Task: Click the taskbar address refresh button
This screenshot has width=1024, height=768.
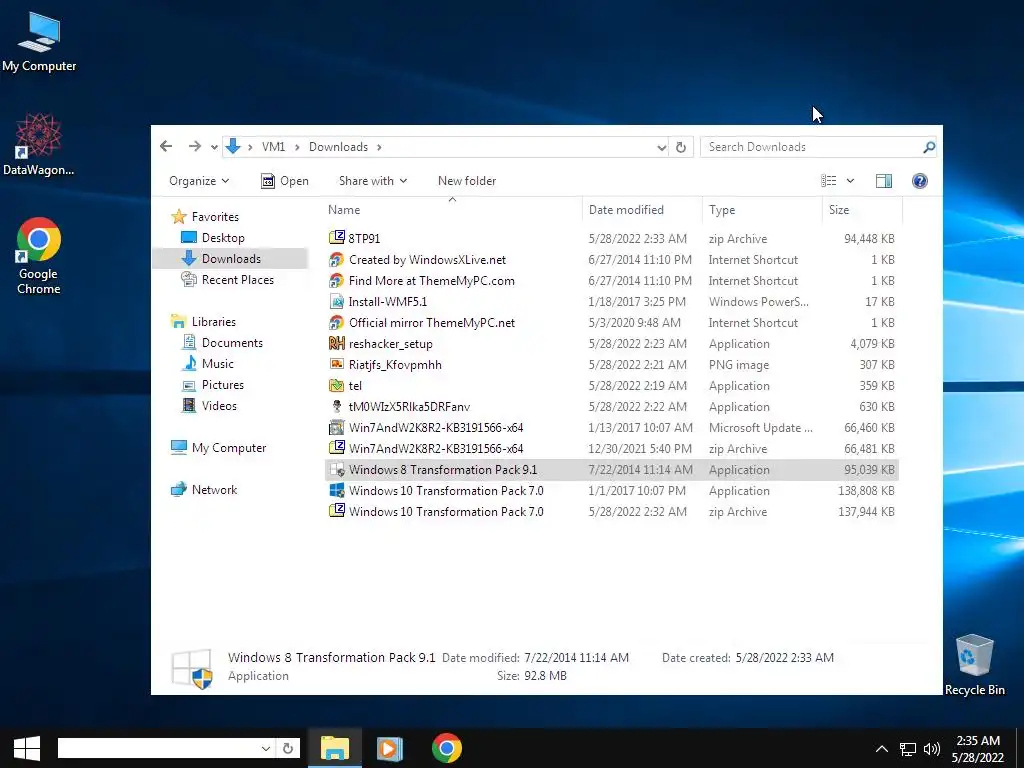Action: [287, 748]
